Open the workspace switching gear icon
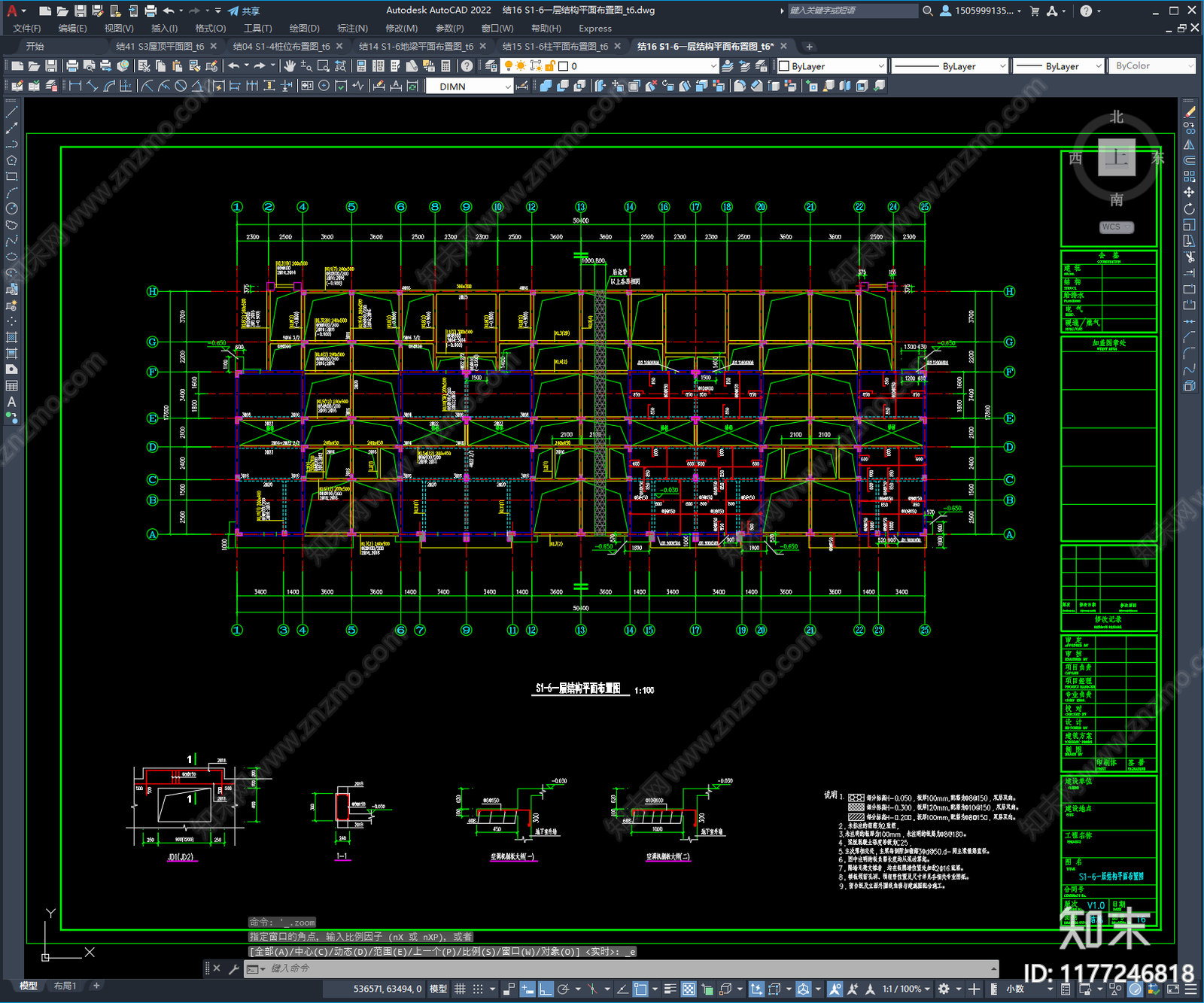 (944, 989)
